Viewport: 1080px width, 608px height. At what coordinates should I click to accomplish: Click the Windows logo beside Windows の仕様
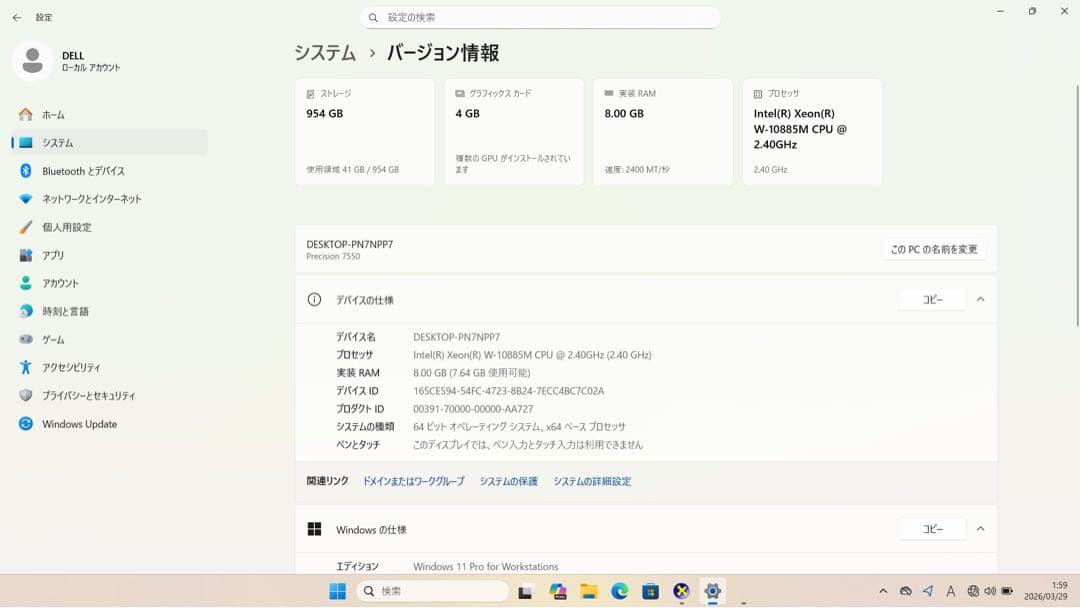point(314,529)
